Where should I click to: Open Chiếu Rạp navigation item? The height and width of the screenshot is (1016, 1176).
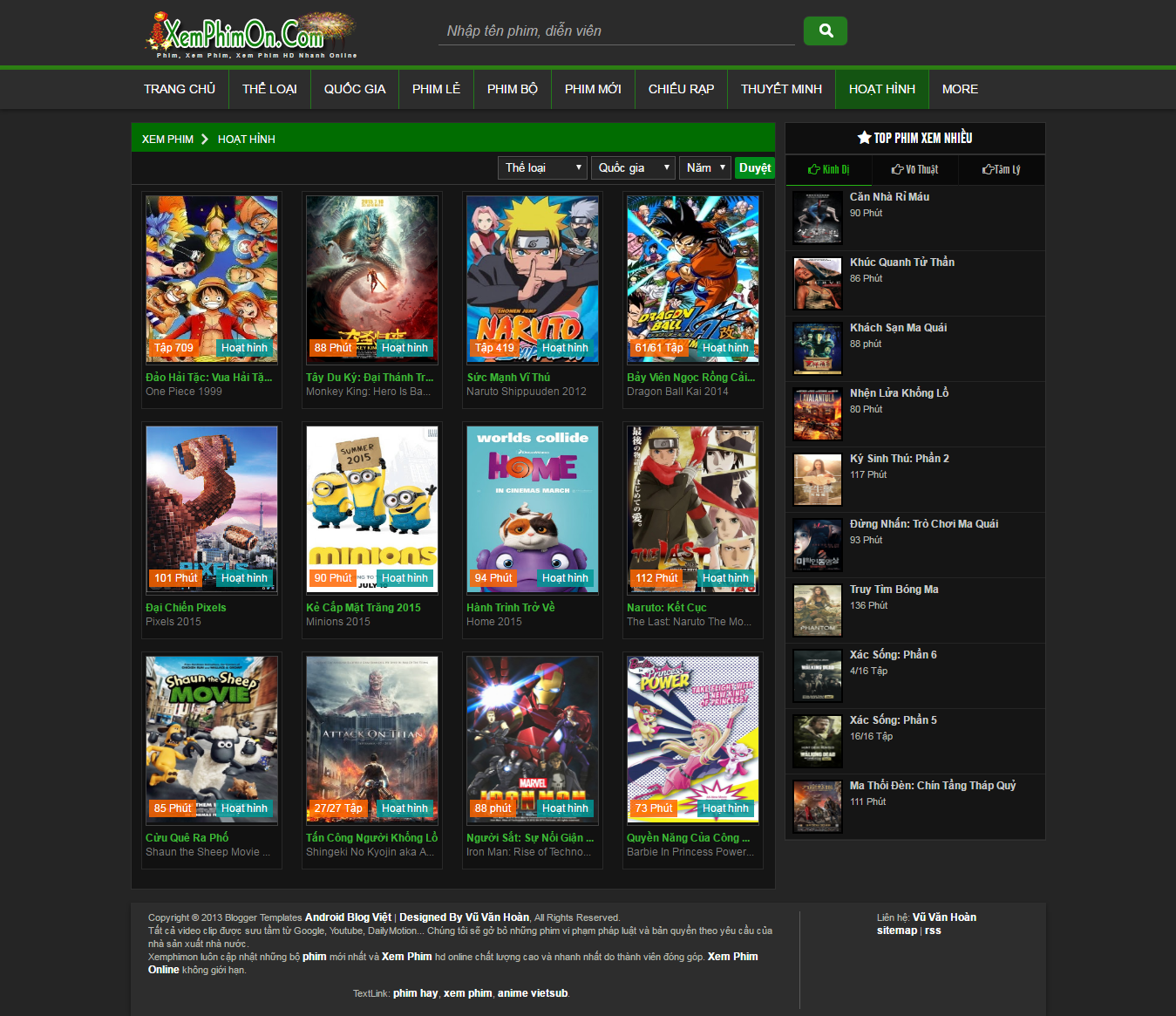click(681, 89)
